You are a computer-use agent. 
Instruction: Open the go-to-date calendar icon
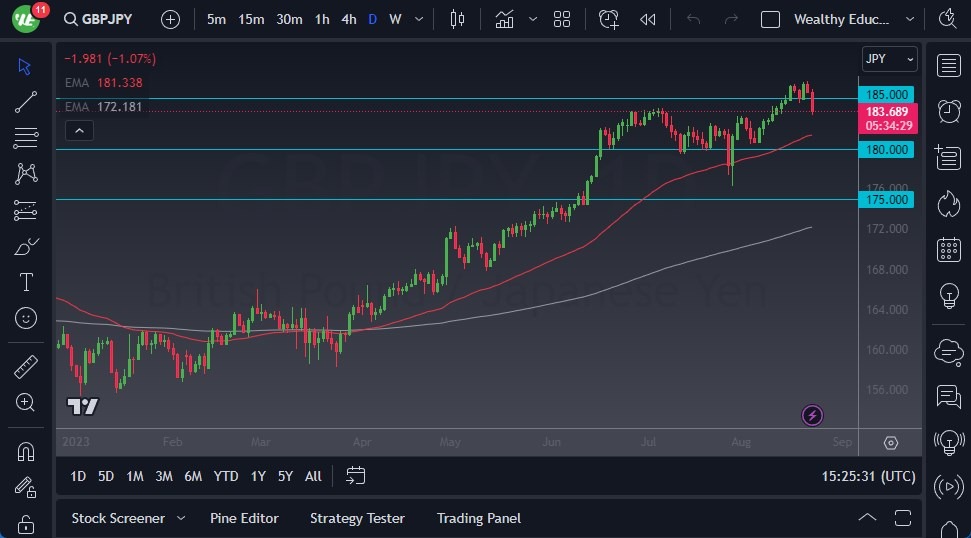(356, 476)
